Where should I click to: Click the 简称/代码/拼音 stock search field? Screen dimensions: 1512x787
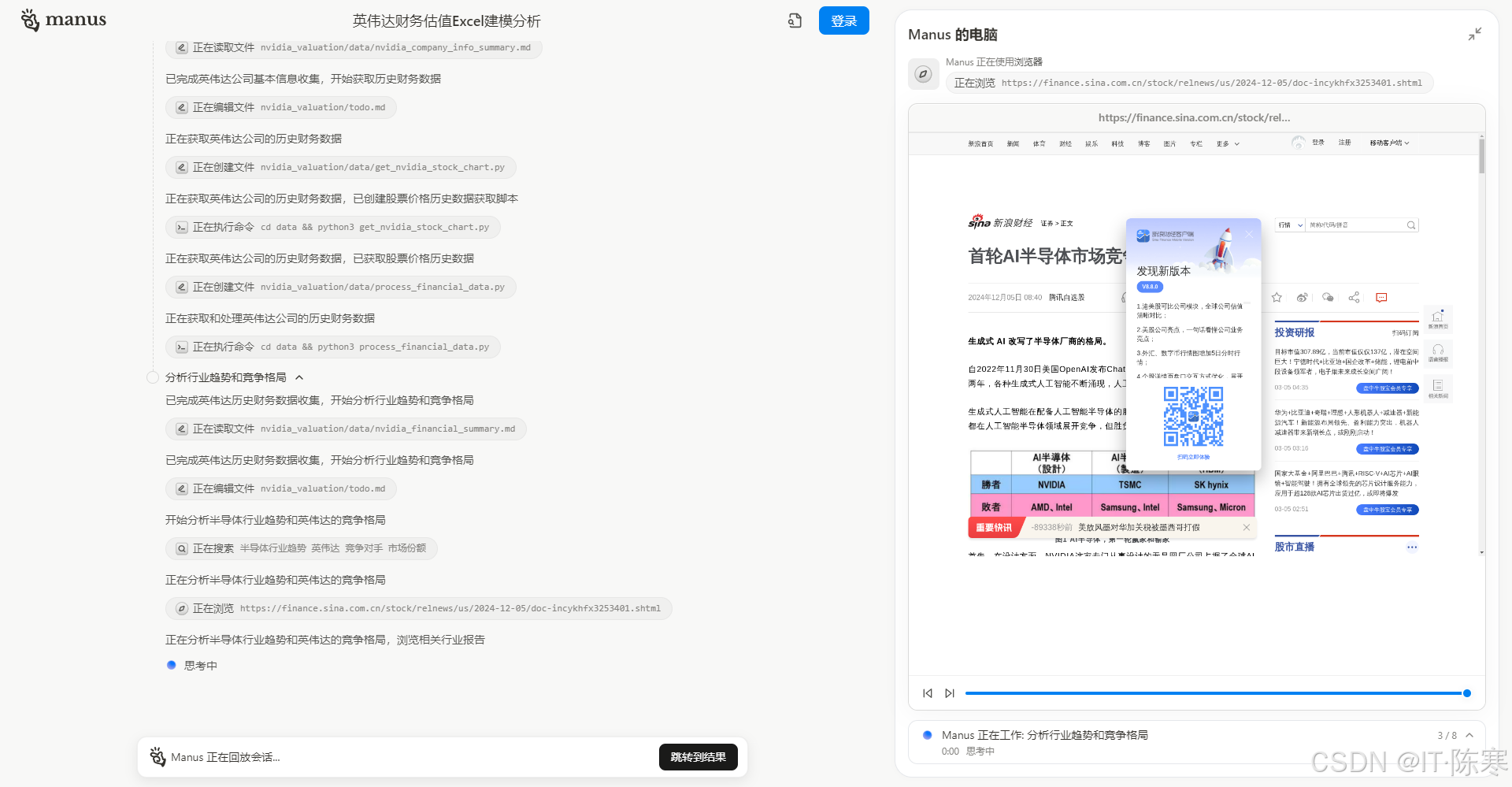pos(1355,225)
